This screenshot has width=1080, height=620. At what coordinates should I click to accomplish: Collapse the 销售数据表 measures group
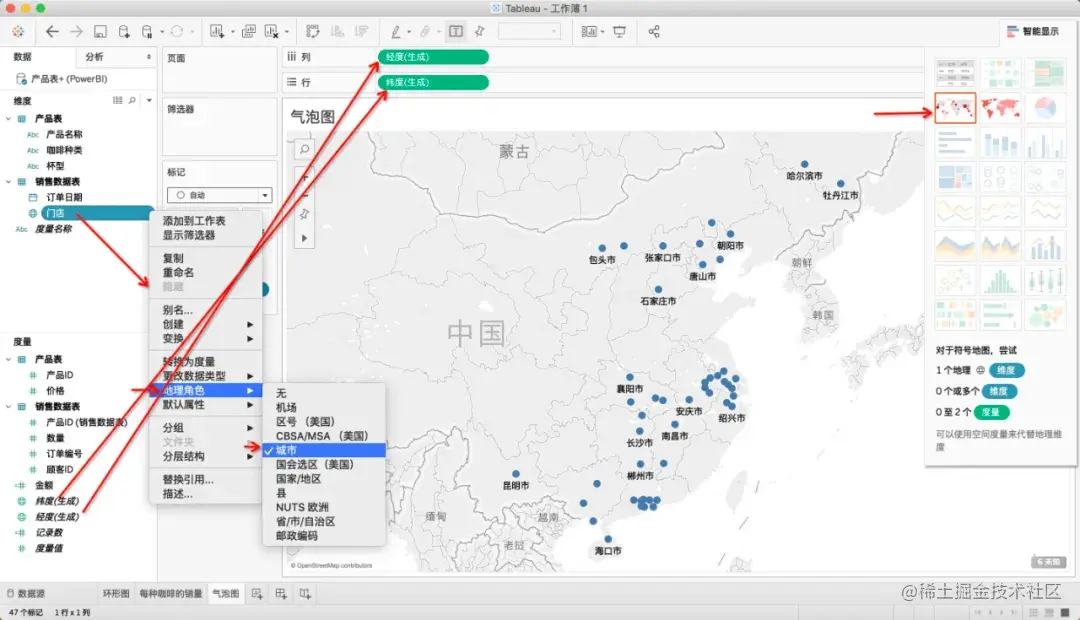click(8, 406)
